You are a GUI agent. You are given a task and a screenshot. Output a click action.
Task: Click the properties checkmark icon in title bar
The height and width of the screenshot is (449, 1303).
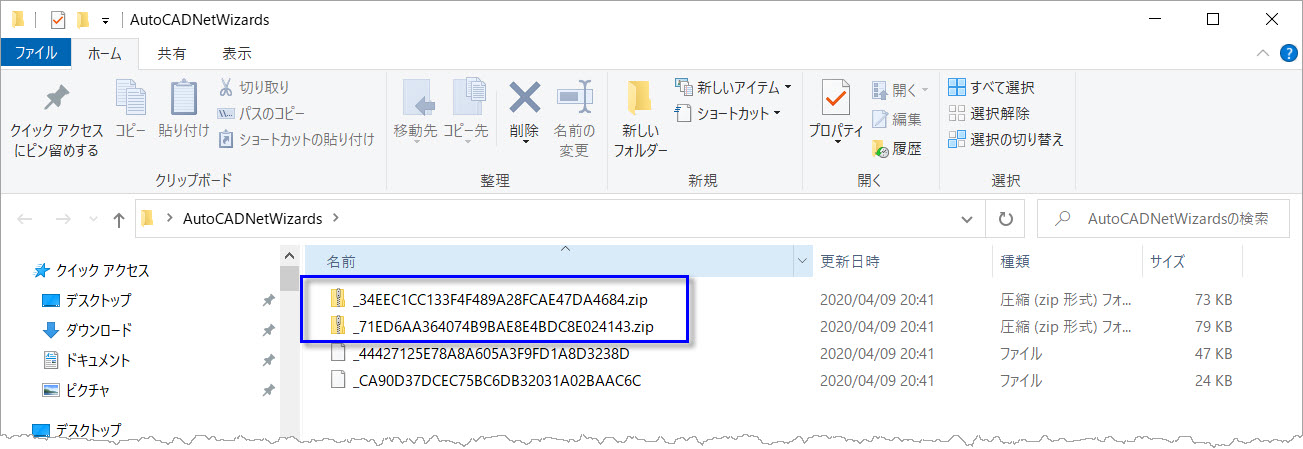coord(57,19)
